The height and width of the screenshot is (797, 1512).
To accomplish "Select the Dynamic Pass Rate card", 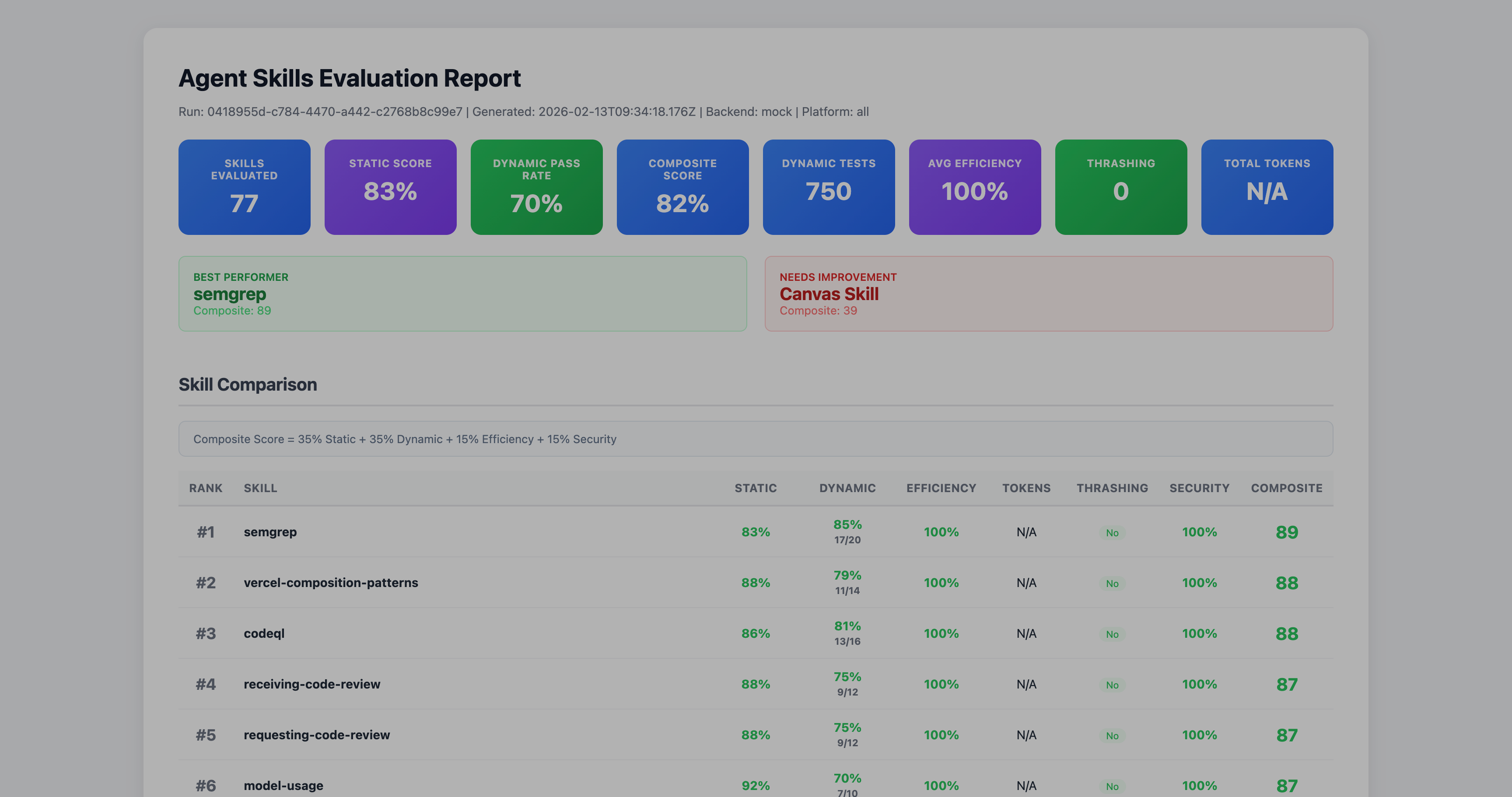I will (536, 187).
